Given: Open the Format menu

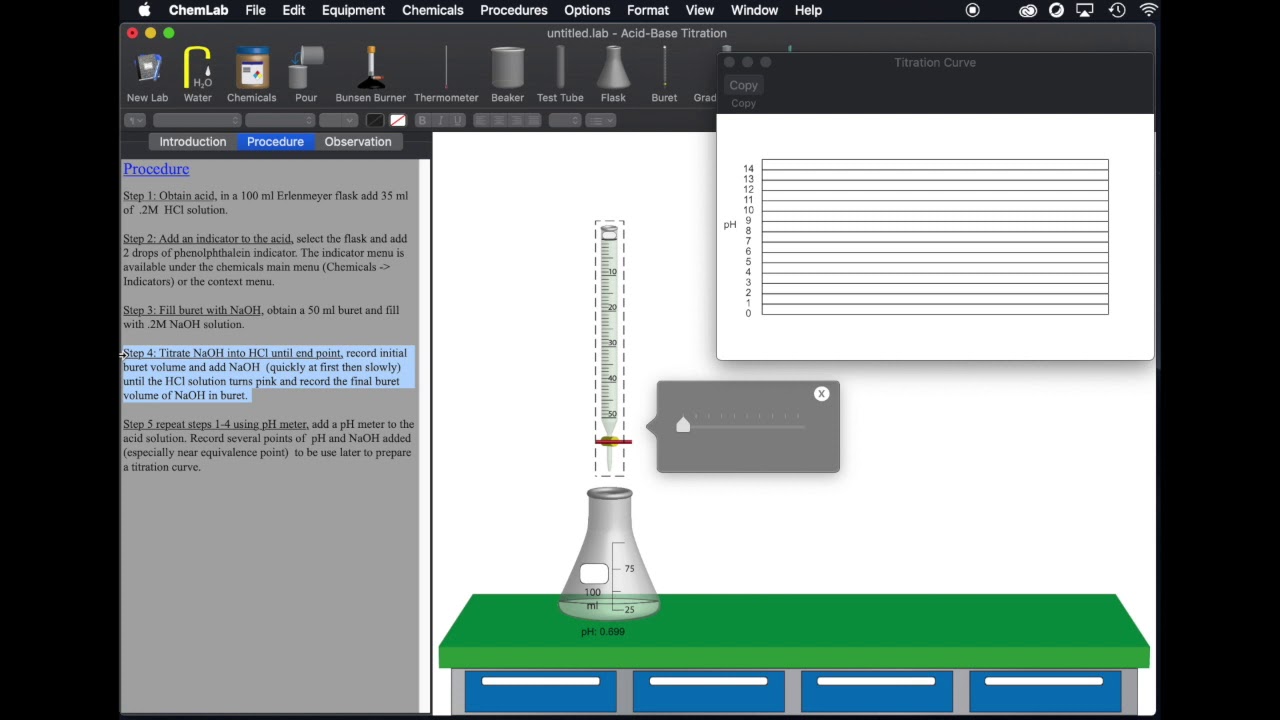Looking at the screenshot, I should [648, 10].
